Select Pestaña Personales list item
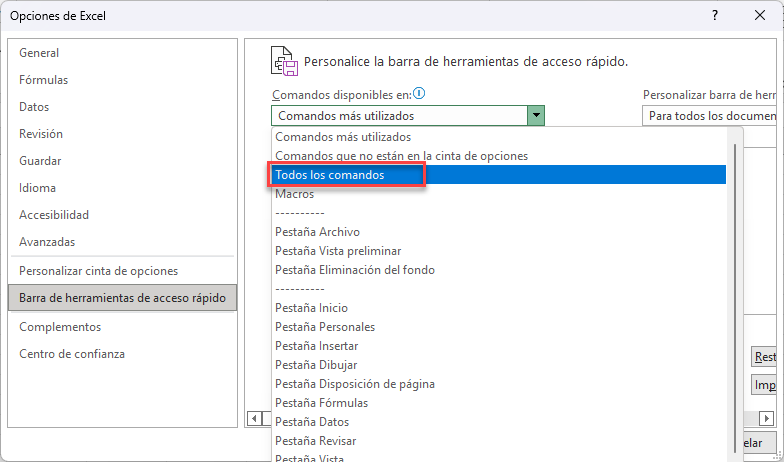This screenshot has height=462, width=784. [x=500, y=327]
